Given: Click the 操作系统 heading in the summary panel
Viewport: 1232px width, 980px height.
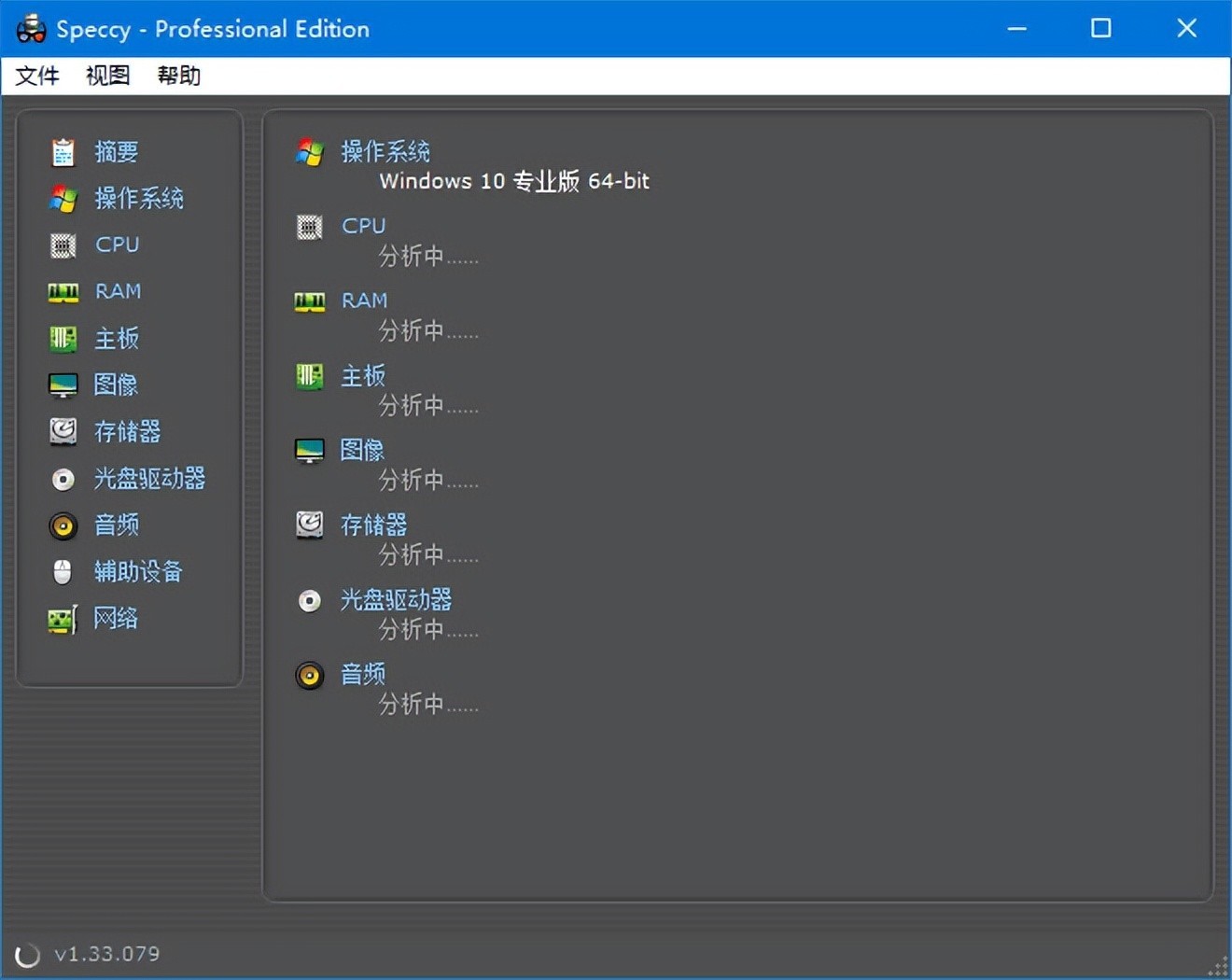Looking at the screenshot, I should pyautogui.click(x=385, y=151).
